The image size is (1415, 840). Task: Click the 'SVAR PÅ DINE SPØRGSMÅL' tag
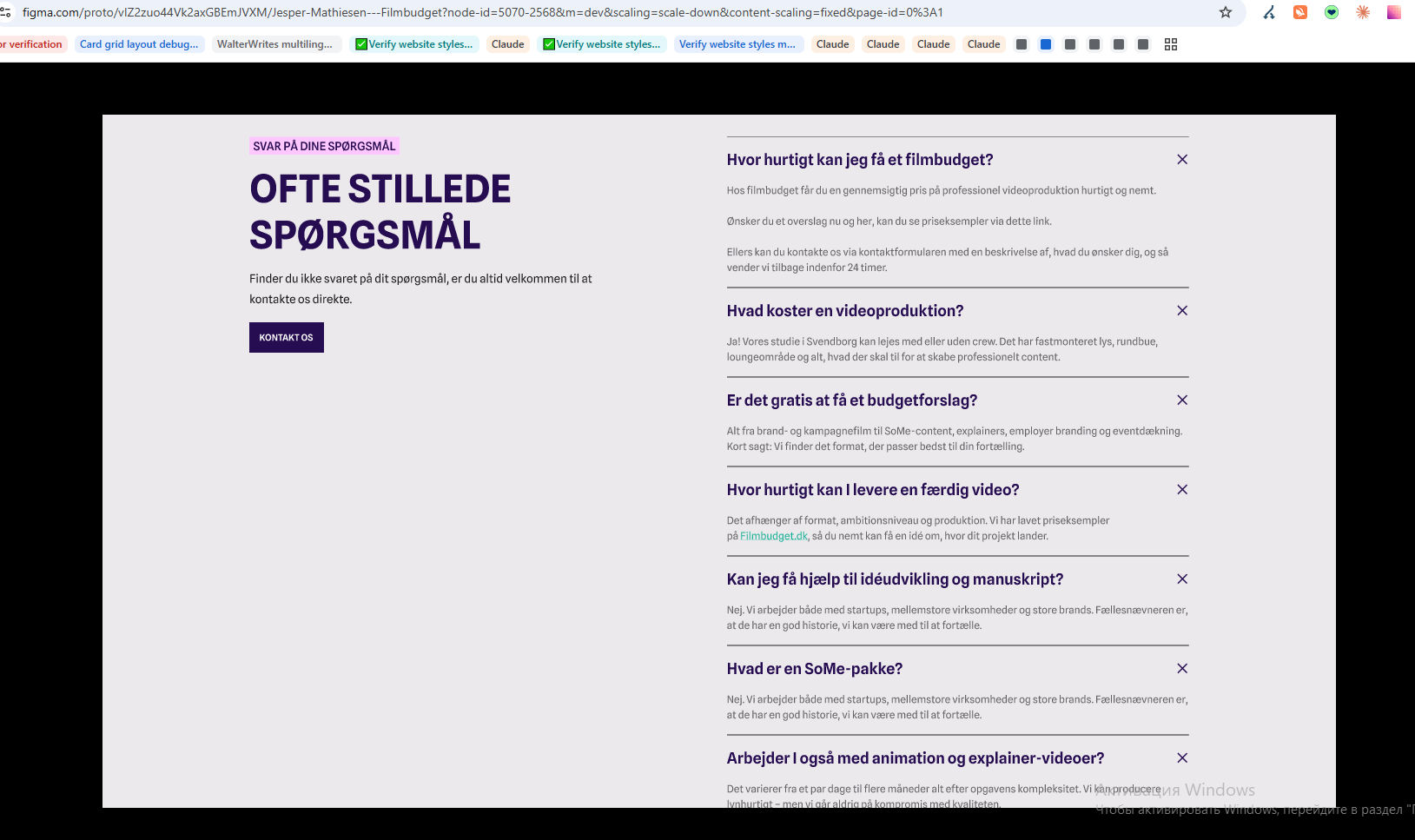pos(324,146)
